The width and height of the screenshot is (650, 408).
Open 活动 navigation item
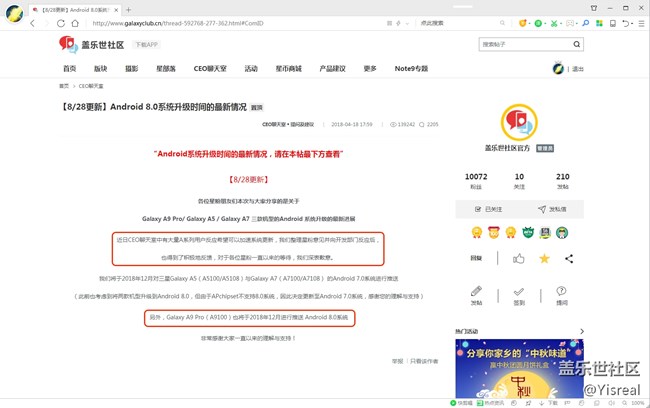[251, 68]
